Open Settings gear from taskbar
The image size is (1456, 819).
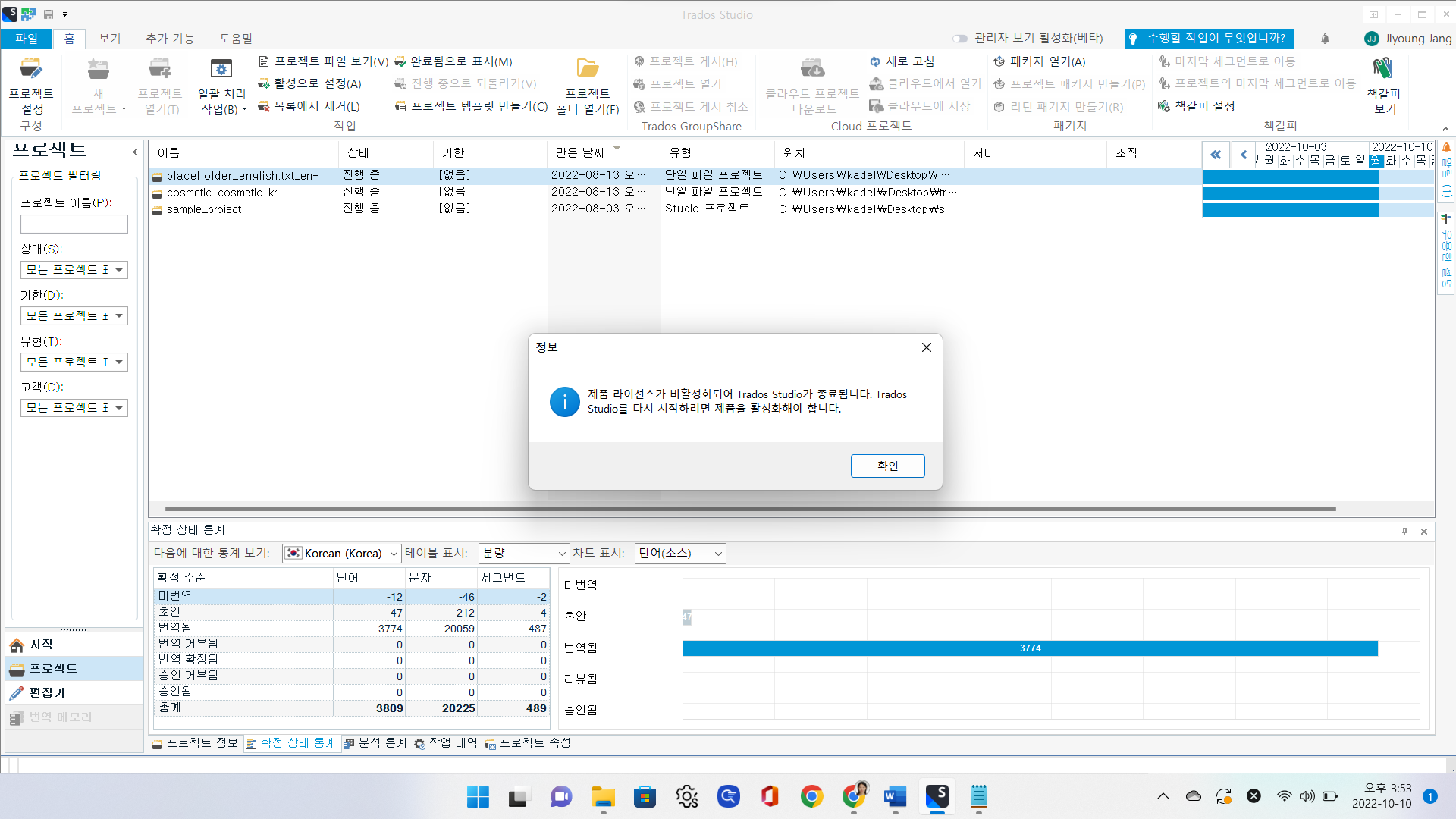686,797
